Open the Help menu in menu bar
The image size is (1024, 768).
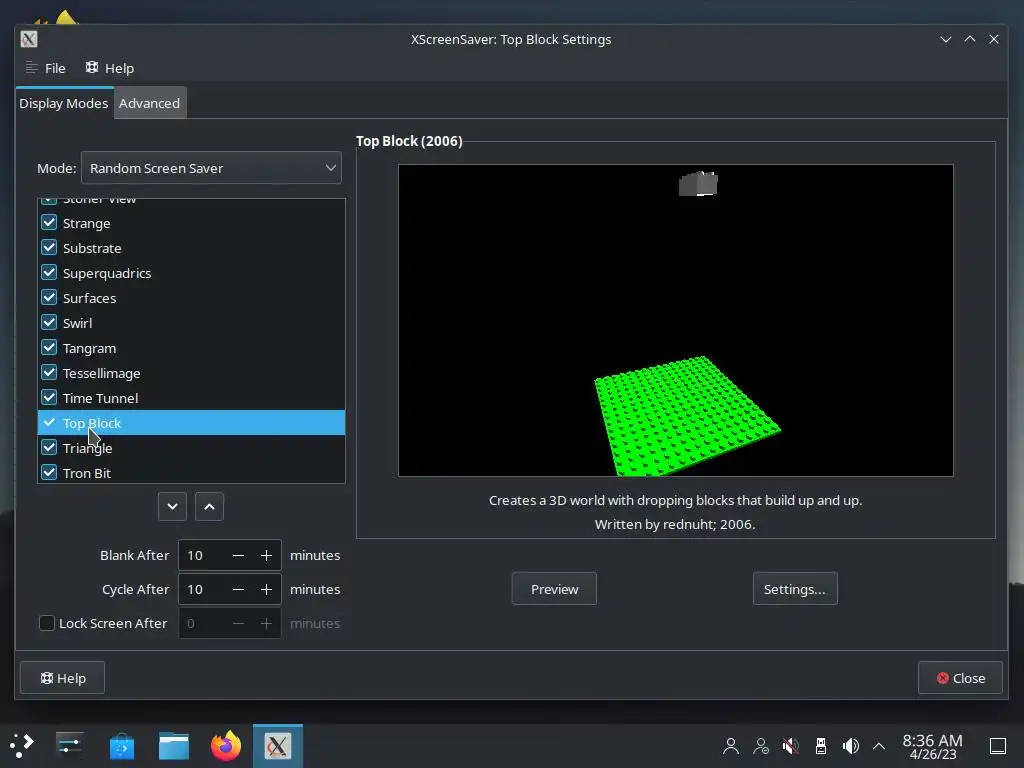click(x=110, y=68)
